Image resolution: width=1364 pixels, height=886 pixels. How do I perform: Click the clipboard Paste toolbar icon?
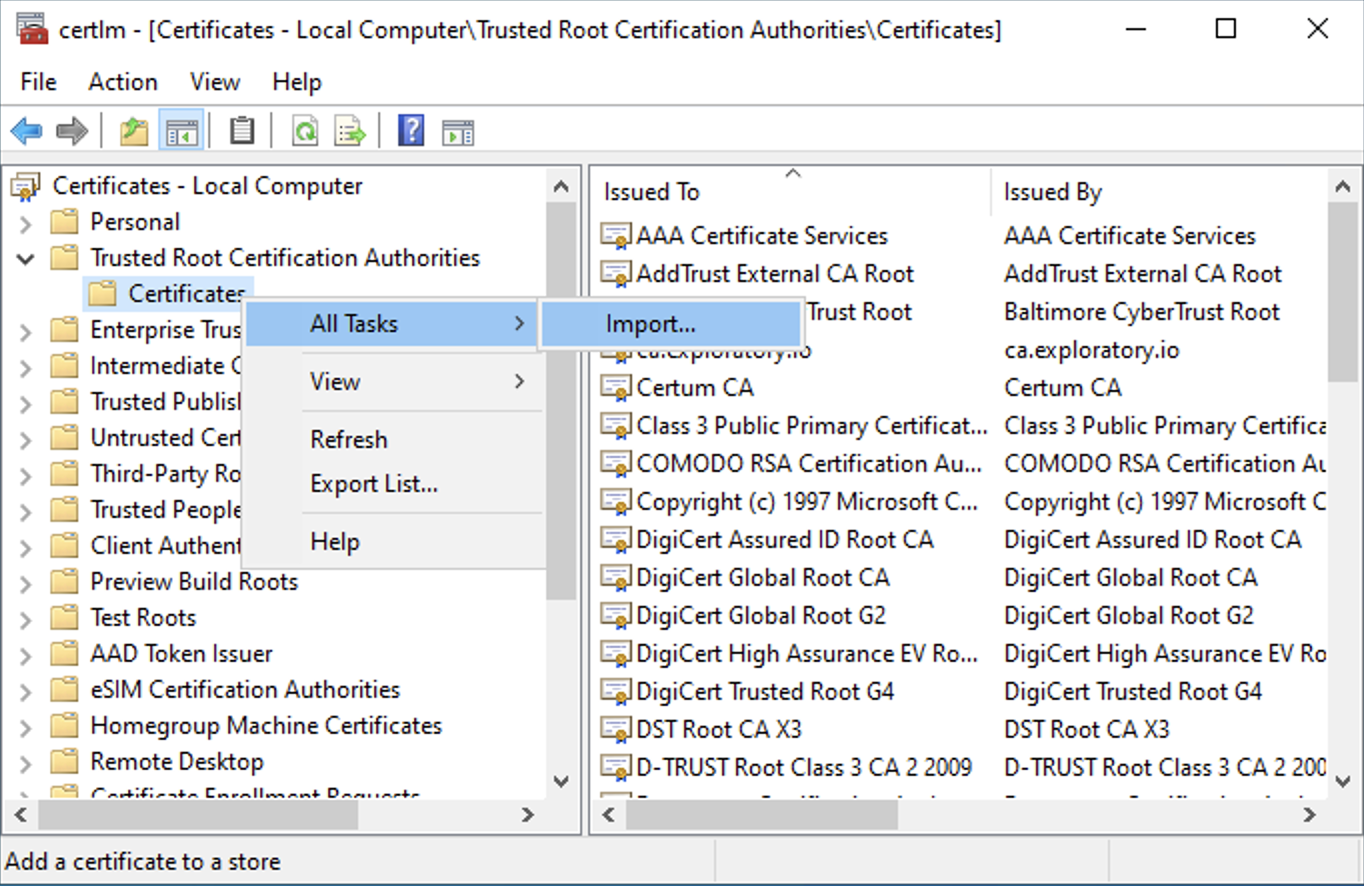point(242,131)
